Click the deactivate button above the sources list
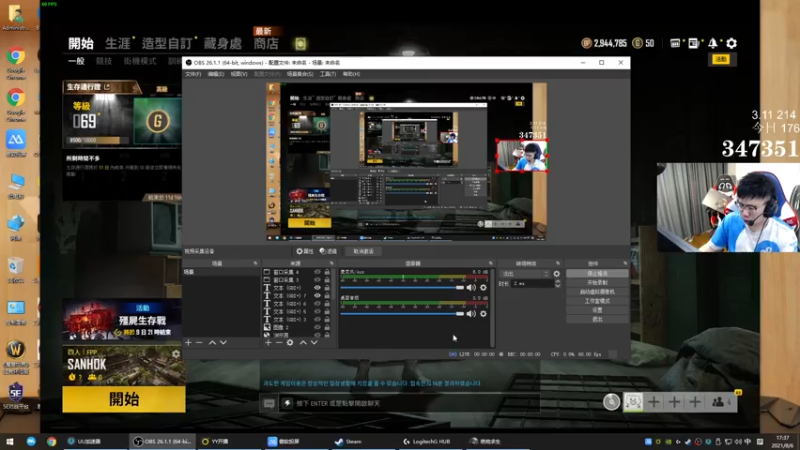This screenshot has height=450, width=800. click(363, 251)
